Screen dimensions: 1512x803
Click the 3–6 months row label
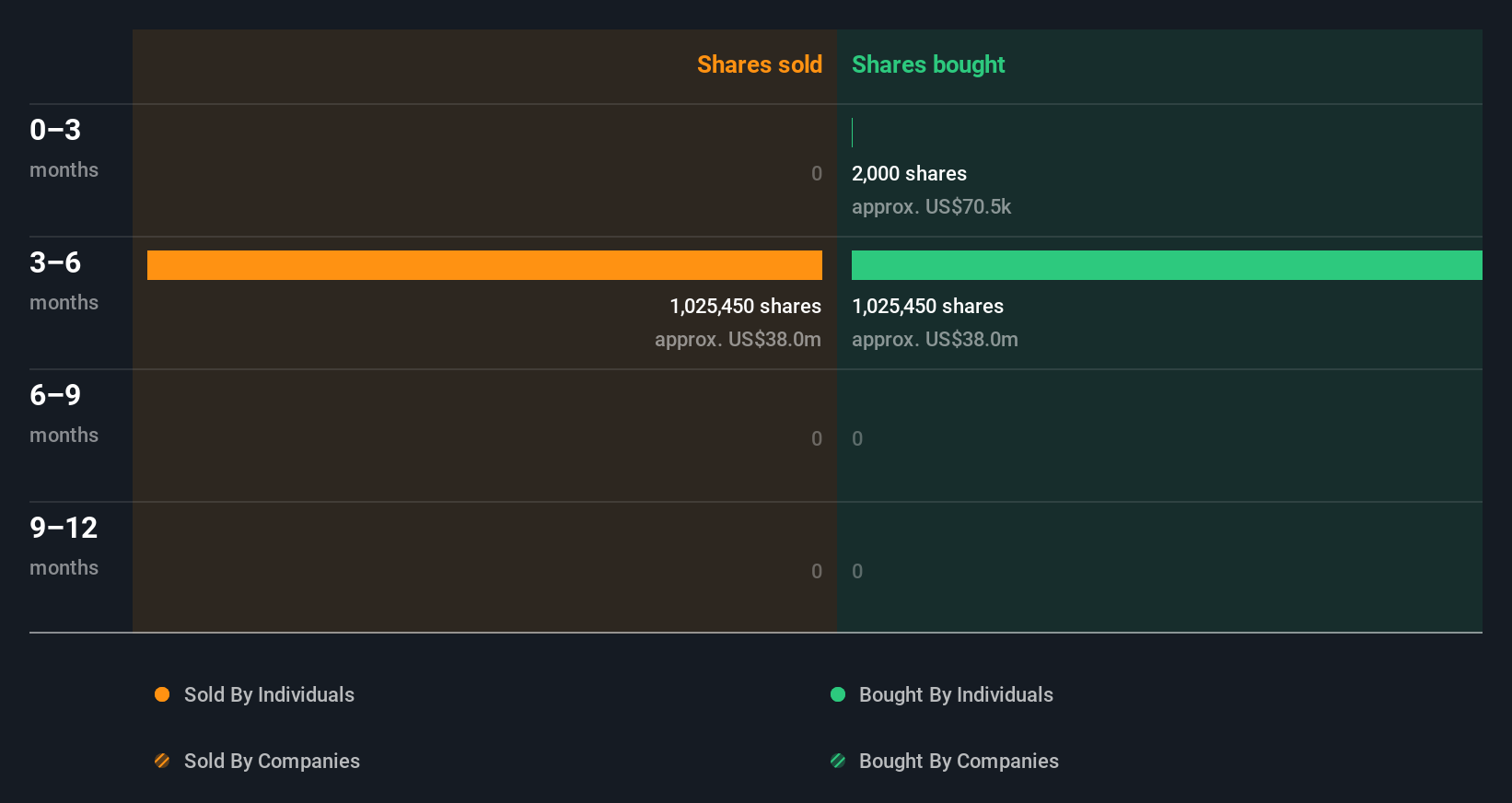tap(64, 280)
